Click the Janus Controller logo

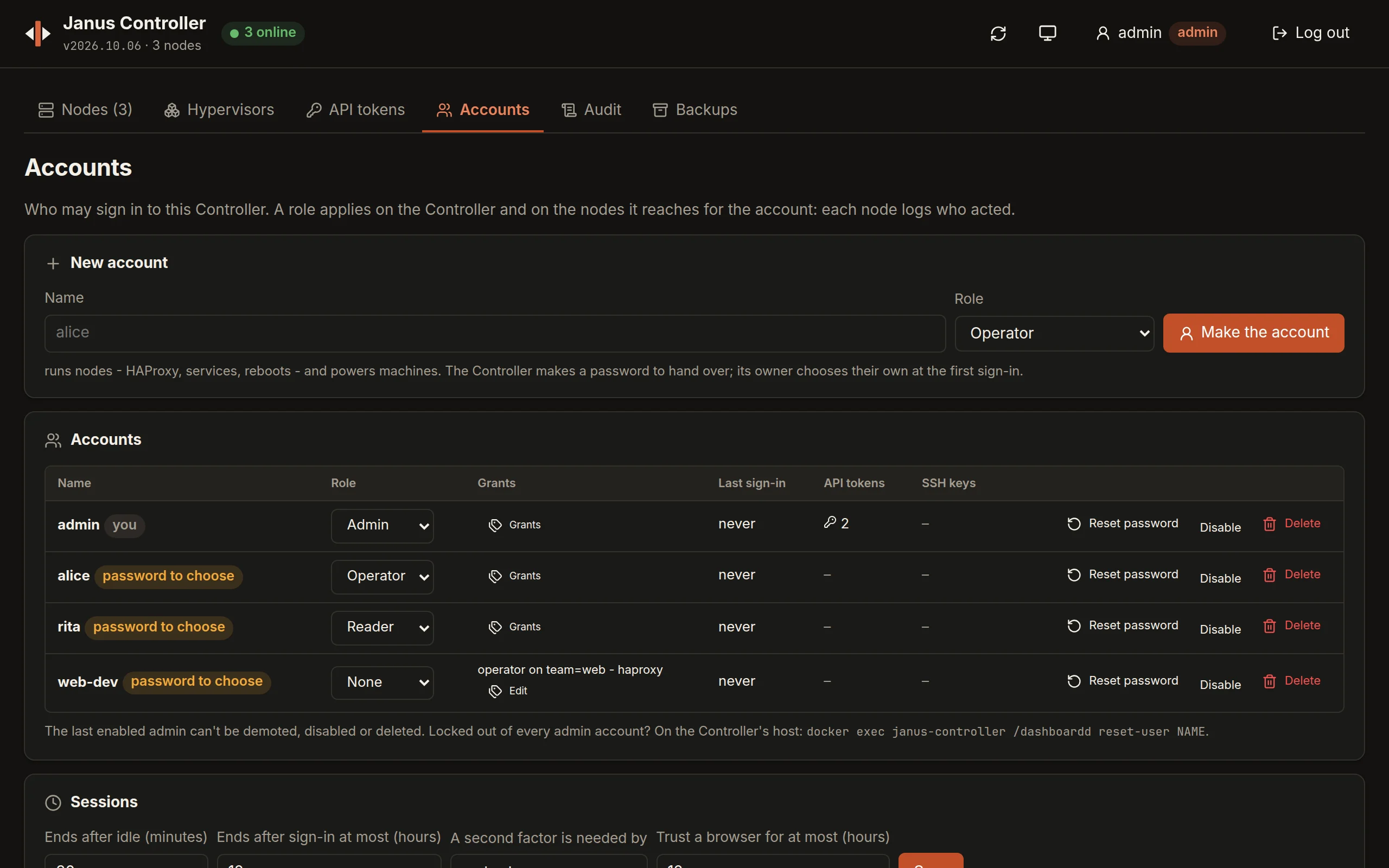[x=38, y=33]
